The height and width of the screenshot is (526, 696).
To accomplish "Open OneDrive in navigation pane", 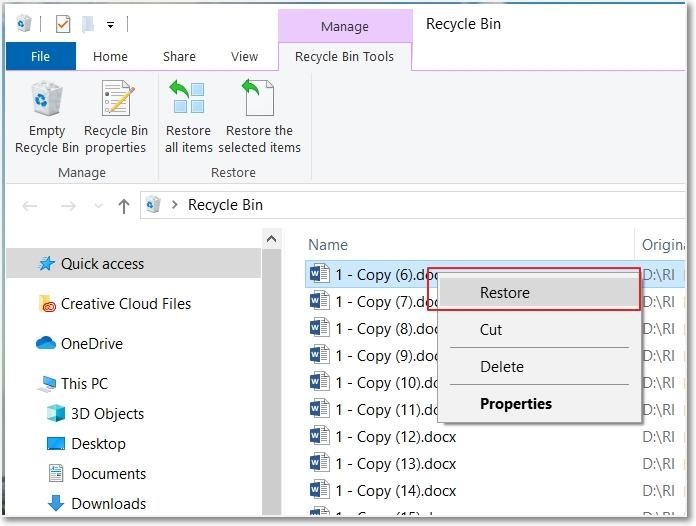I will click(92, 344).
